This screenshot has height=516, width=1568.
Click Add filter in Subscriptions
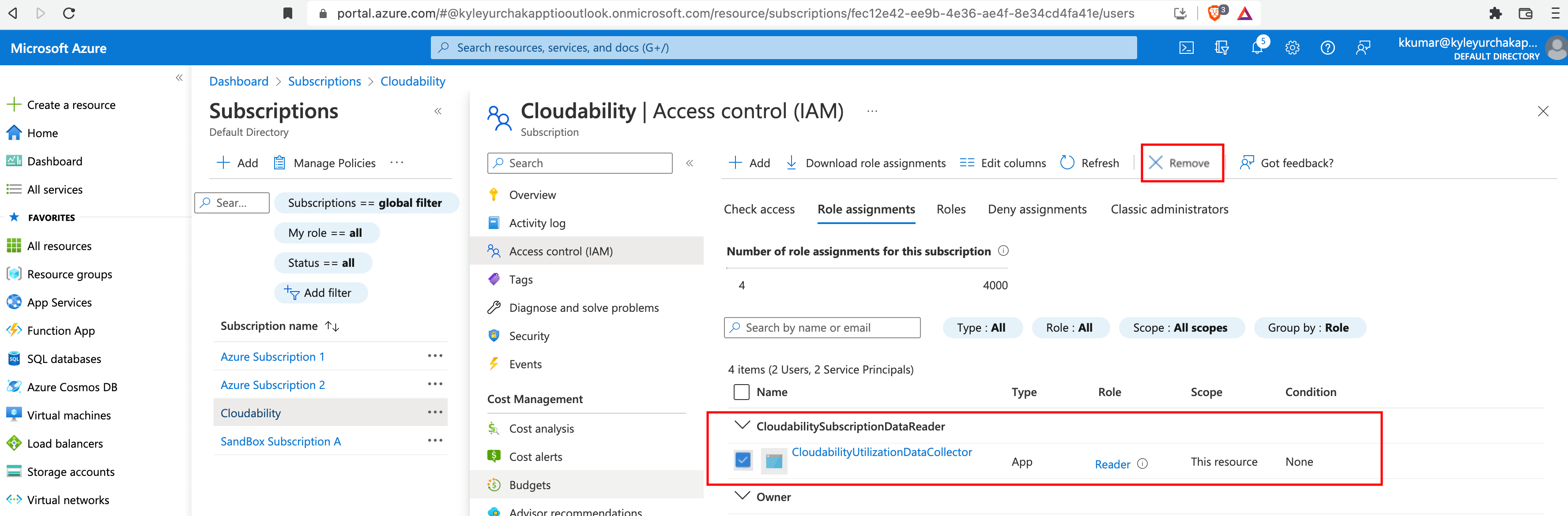[320, 293]
